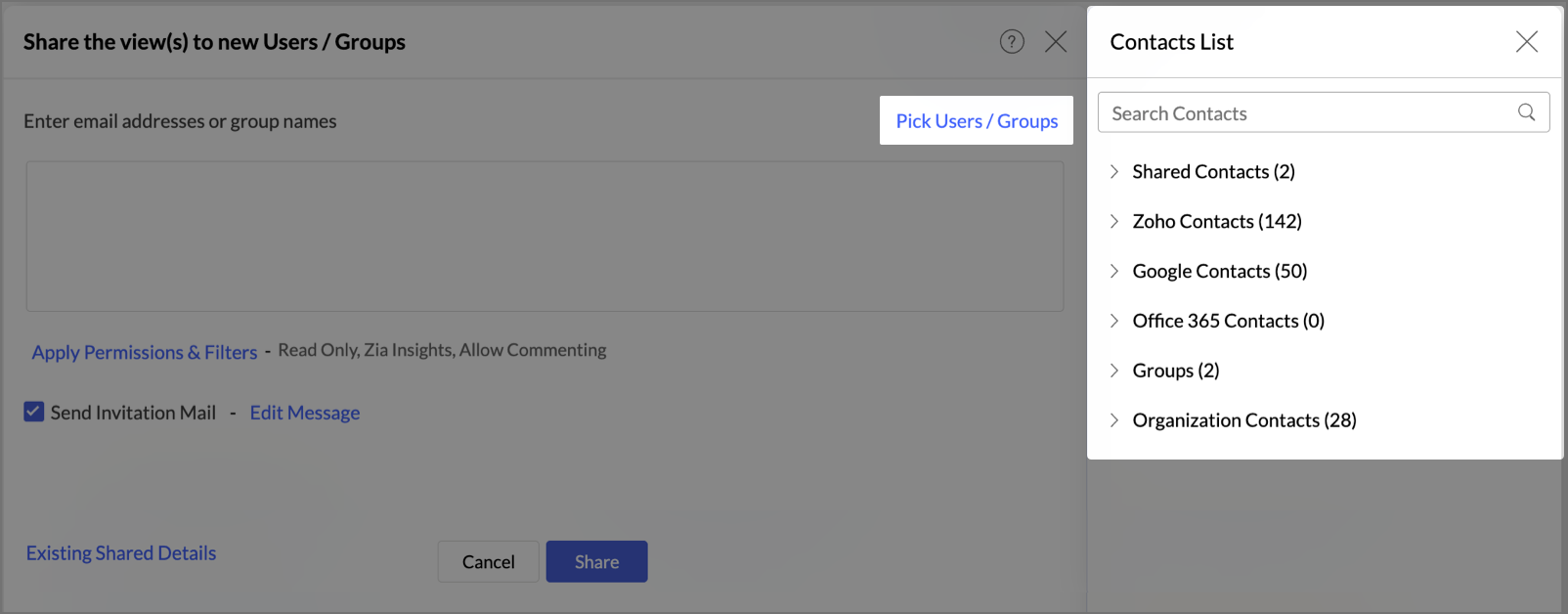The height and width of the screenshot is (614, 1568).
Task: Expand the Shared Contacts chevron
Action: point(1114,171)
